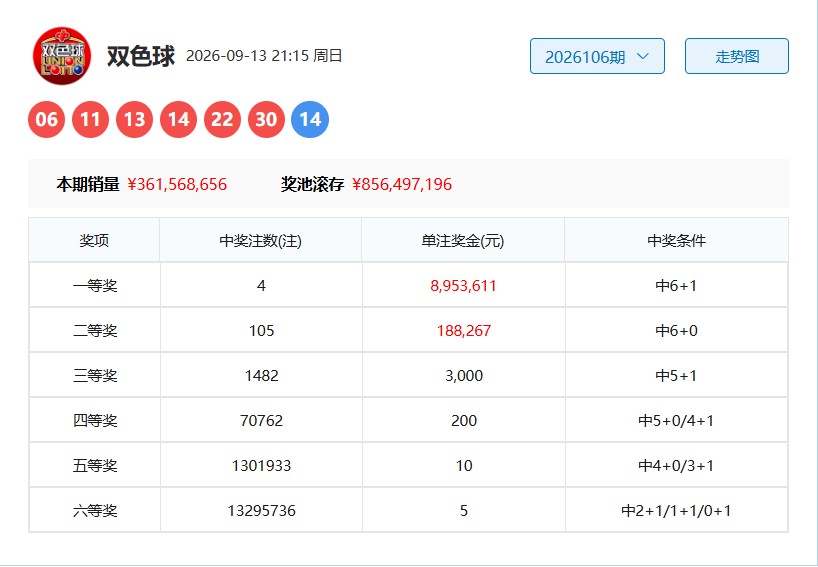Click the 二等奖 row label

click(95, 331)
